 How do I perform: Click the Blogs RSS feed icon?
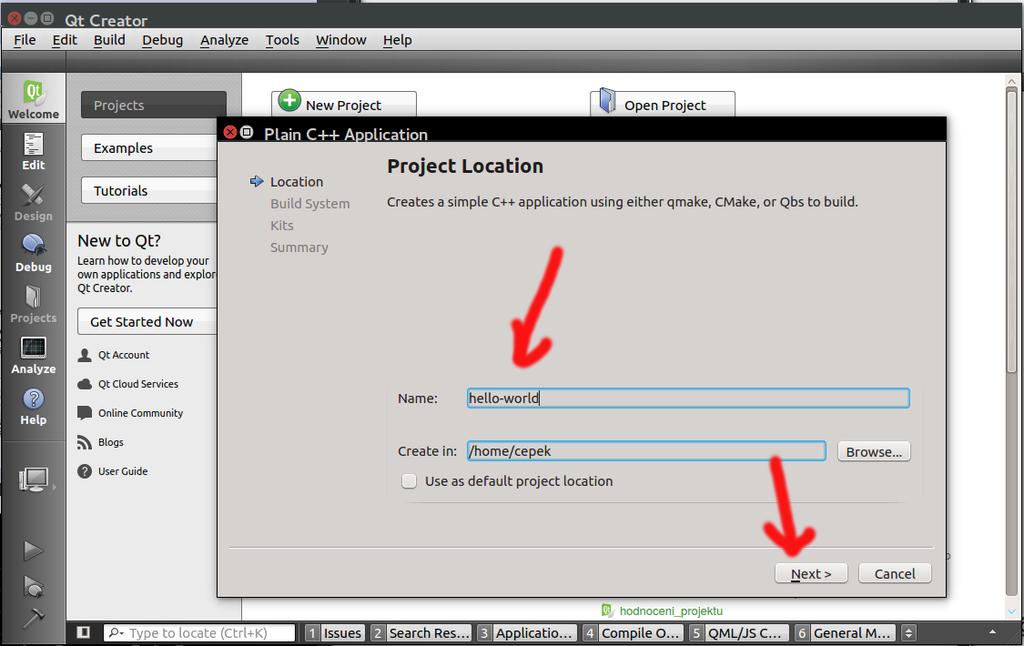click(x=84, y=442)
